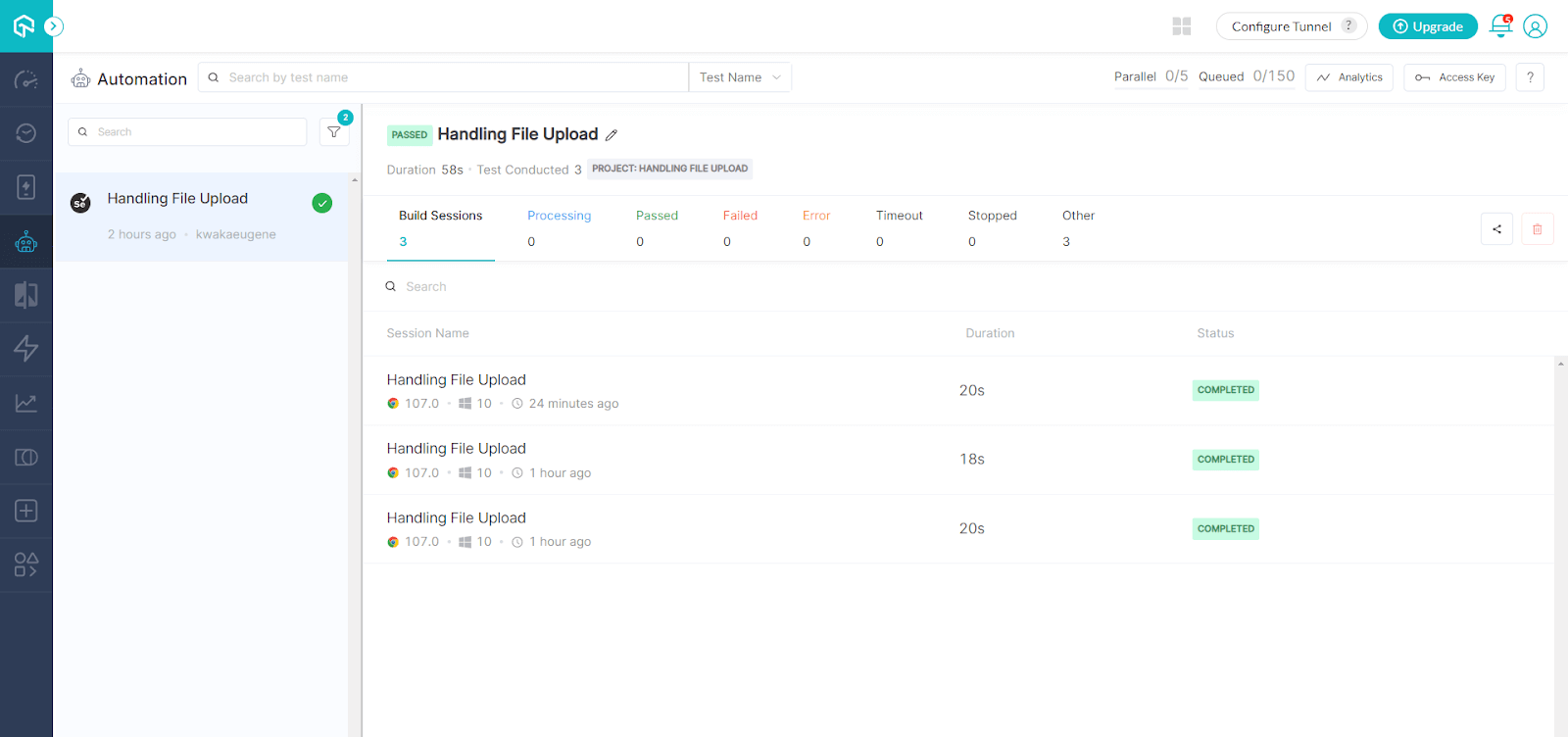The height and width of the screenshot is (737, 1568).
Task: Click the Status column header
Action: pos(1215,333)
